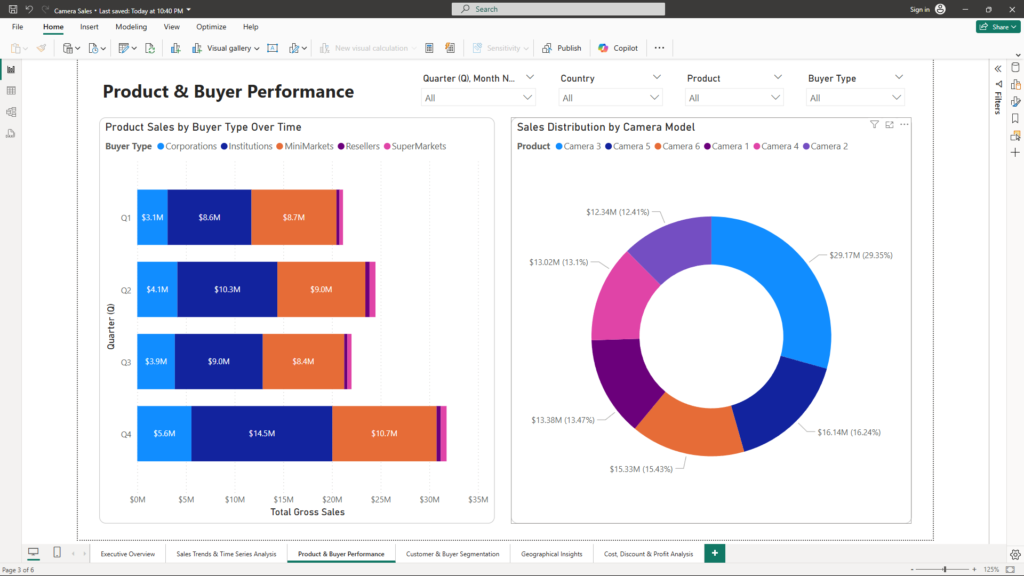Adjust the zoom slider in status bar

click(x=945, y=569)
